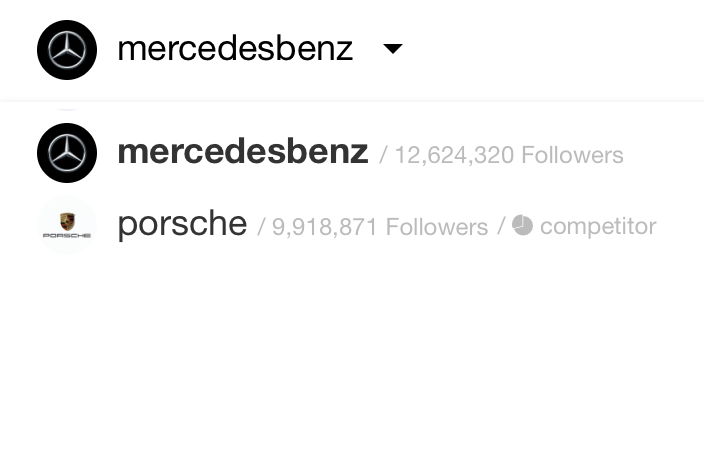Select the Porsche crest avatar
The height and width of the screenshot is (461, 704).
coord(67,224)
